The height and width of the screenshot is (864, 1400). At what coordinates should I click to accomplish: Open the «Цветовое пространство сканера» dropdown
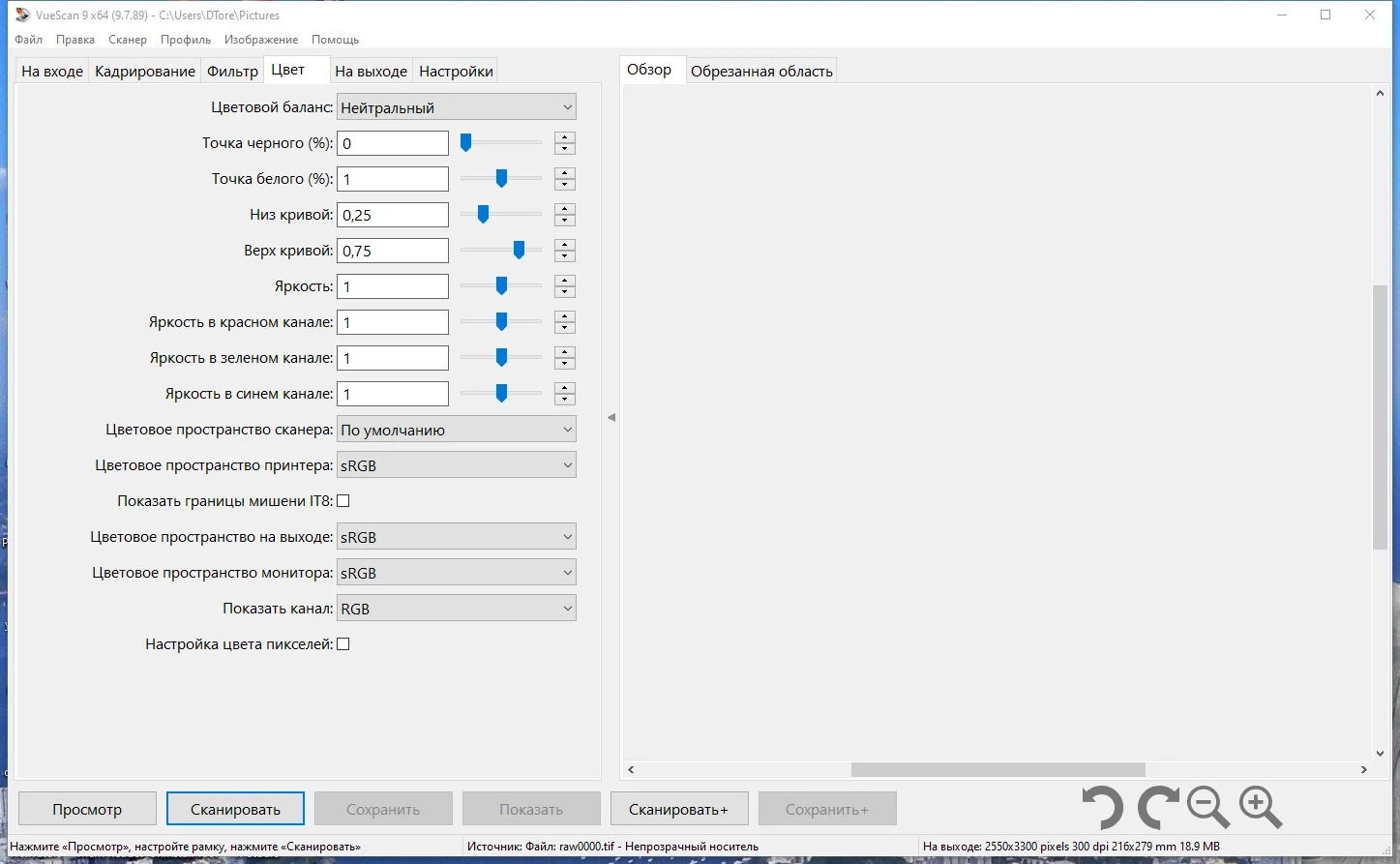pyautogui.click(x=457, y=430)
